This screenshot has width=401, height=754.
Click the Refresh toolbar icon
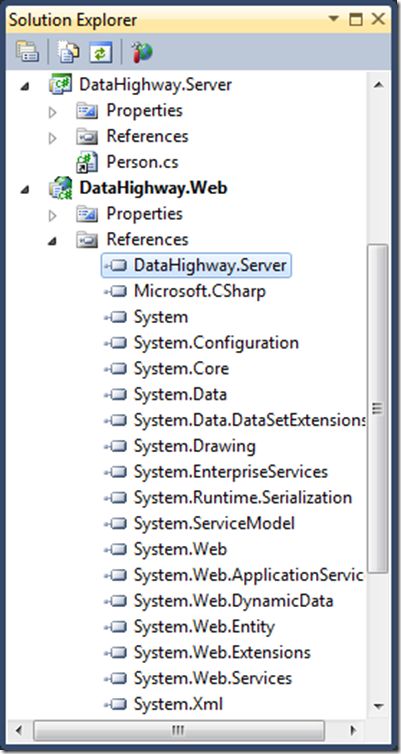click(x=100, y=52)
